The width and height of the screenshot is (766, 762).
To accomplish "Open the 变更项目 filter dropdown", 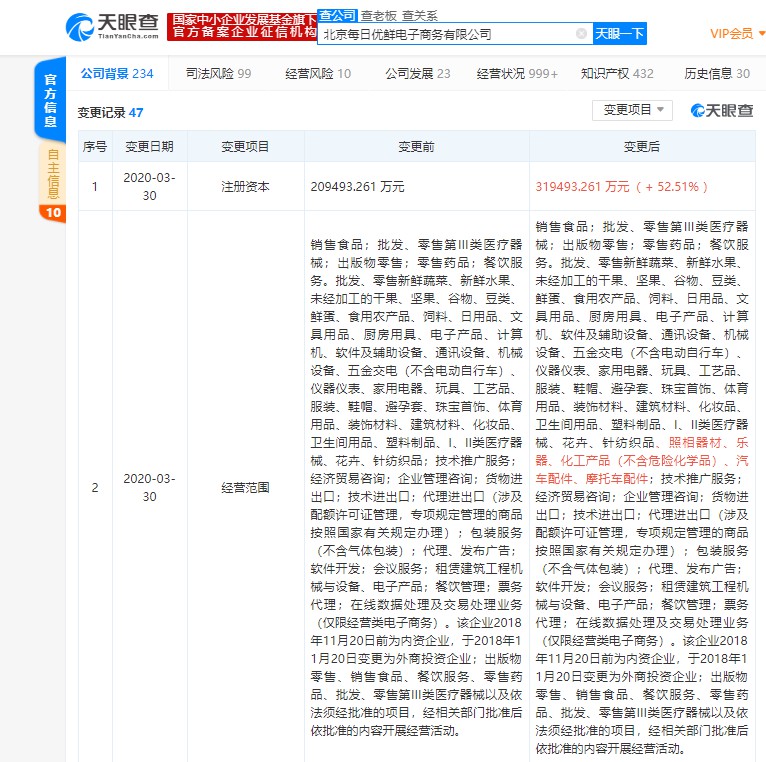I will (x=632, y=110).
